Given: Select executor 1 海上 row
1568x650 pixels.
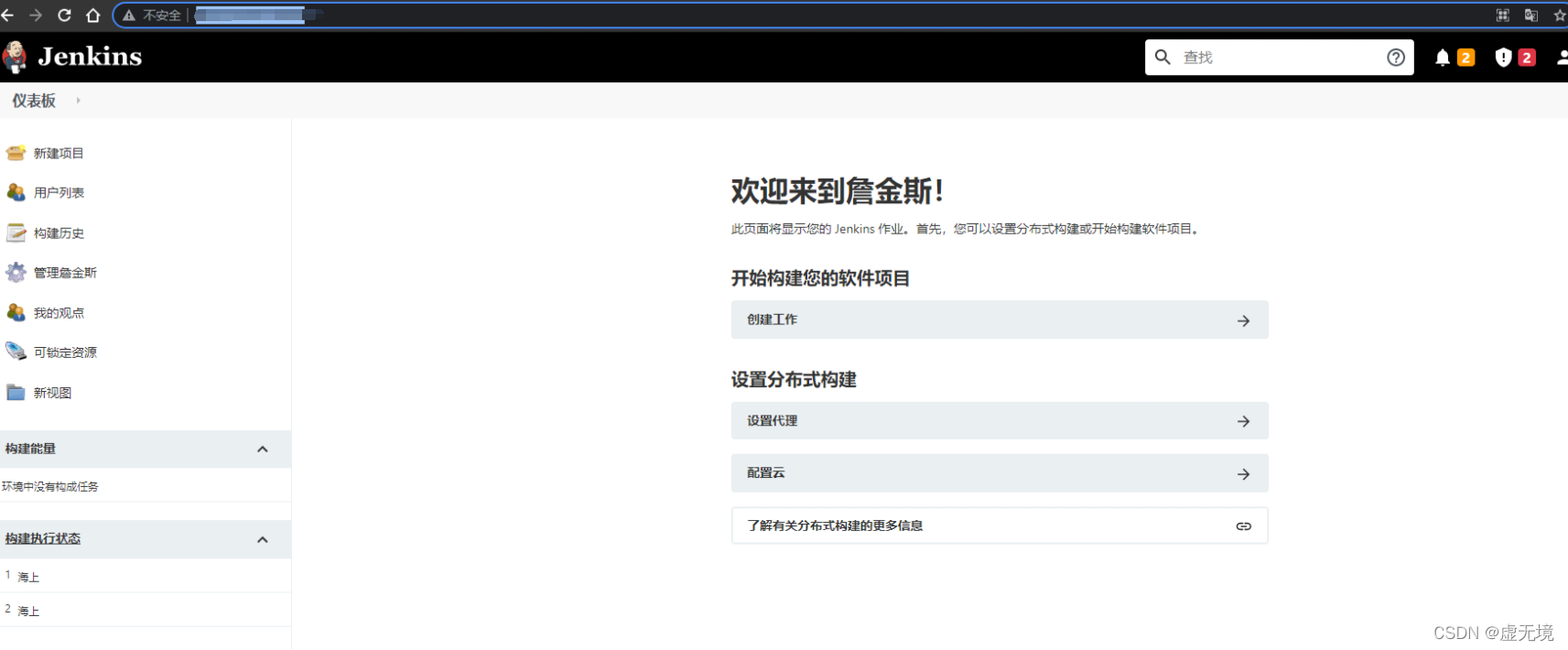Looking at the screenshot, I should [146, 576].
